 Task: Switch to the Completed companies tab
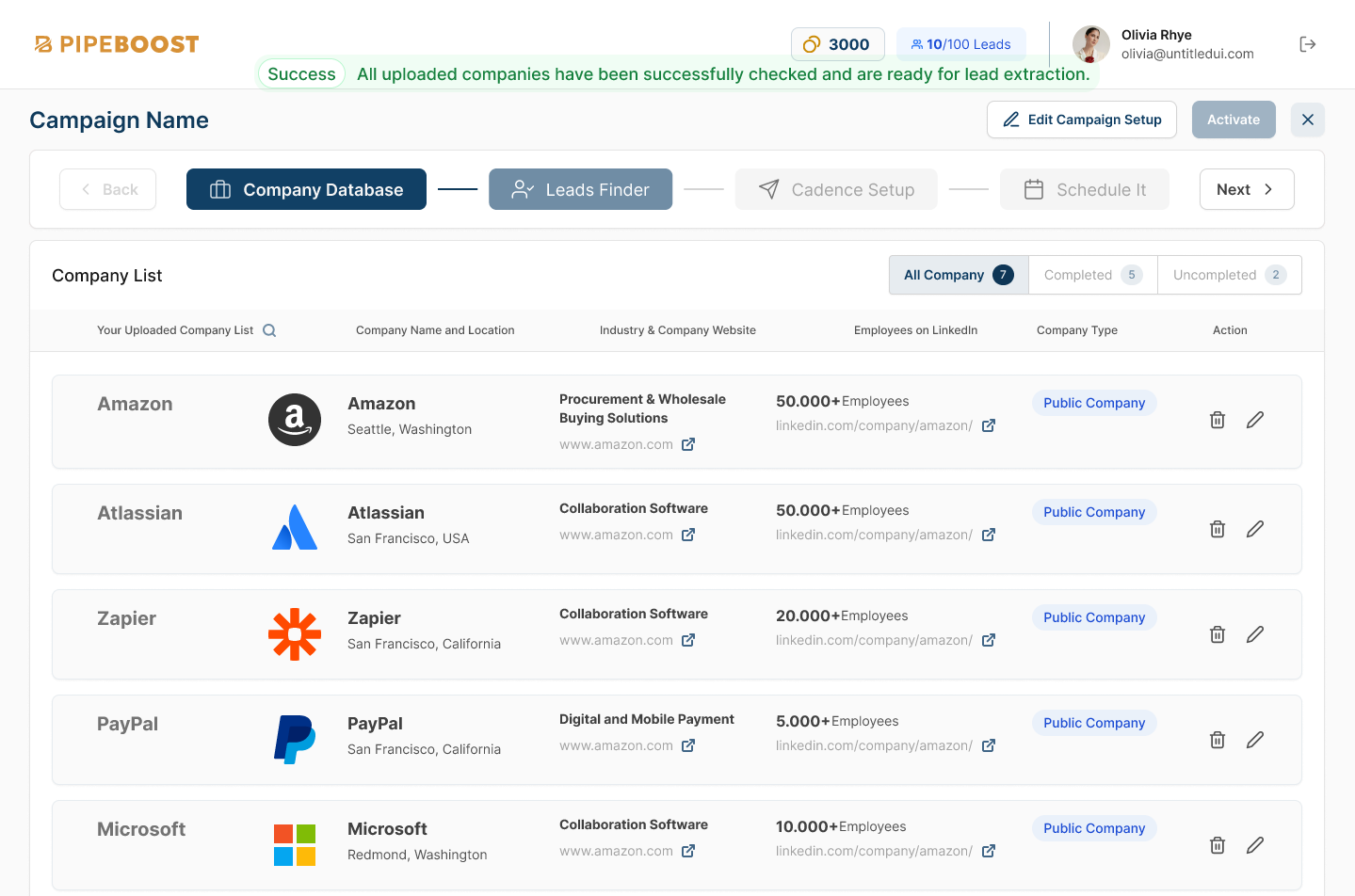1093,275
